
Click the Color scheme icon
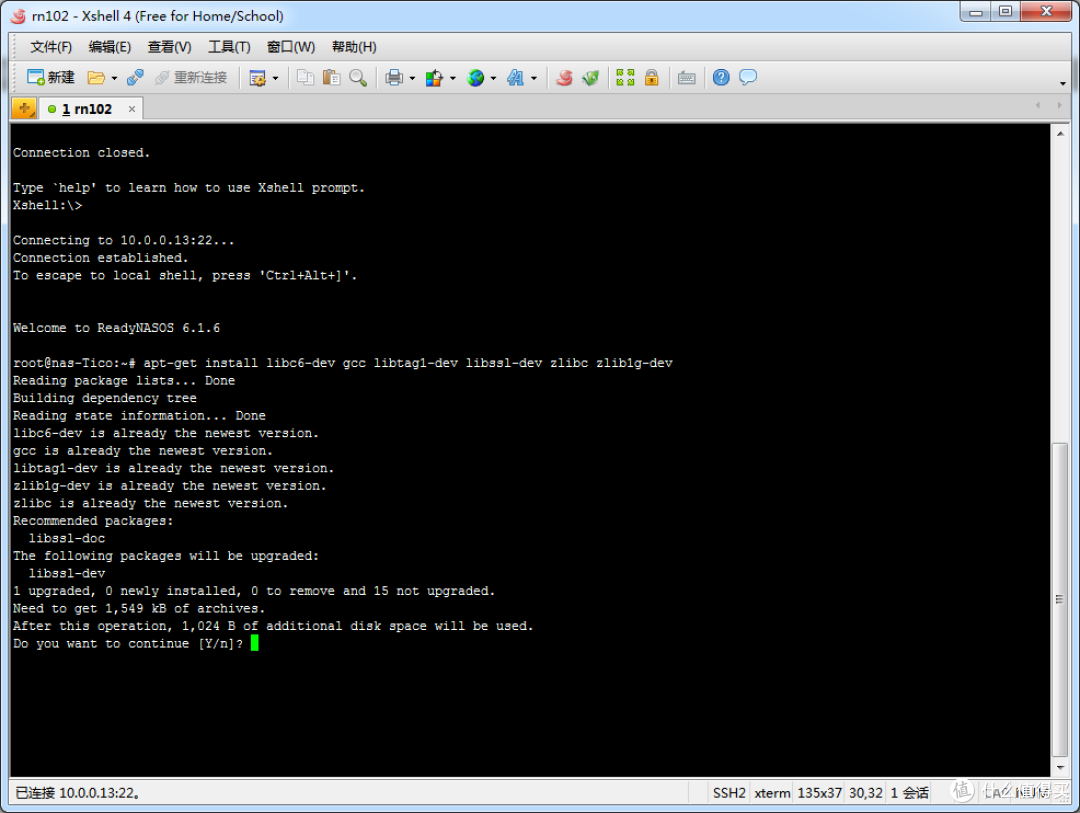434,78
